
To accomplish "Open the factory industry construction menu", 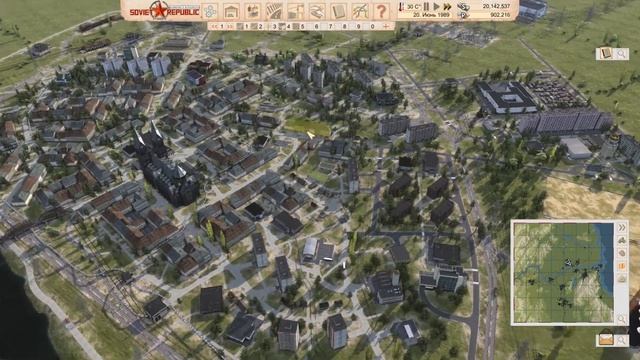I will click(252, 11).
